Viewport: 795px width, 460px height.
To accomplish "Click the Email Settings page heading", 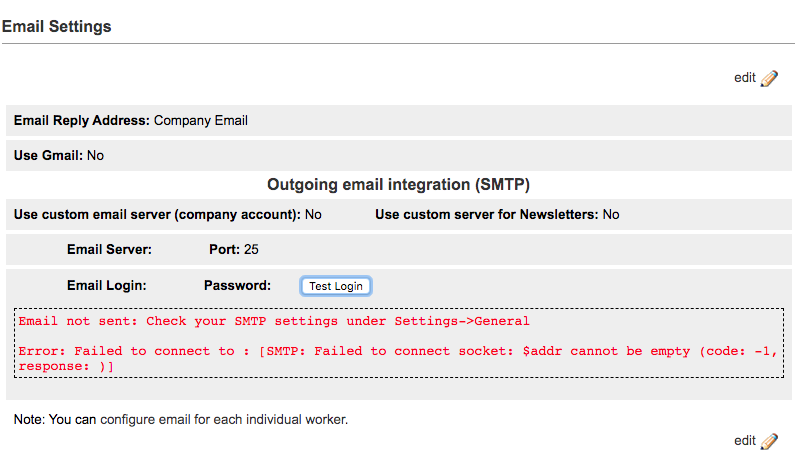I will coord(56,27).
